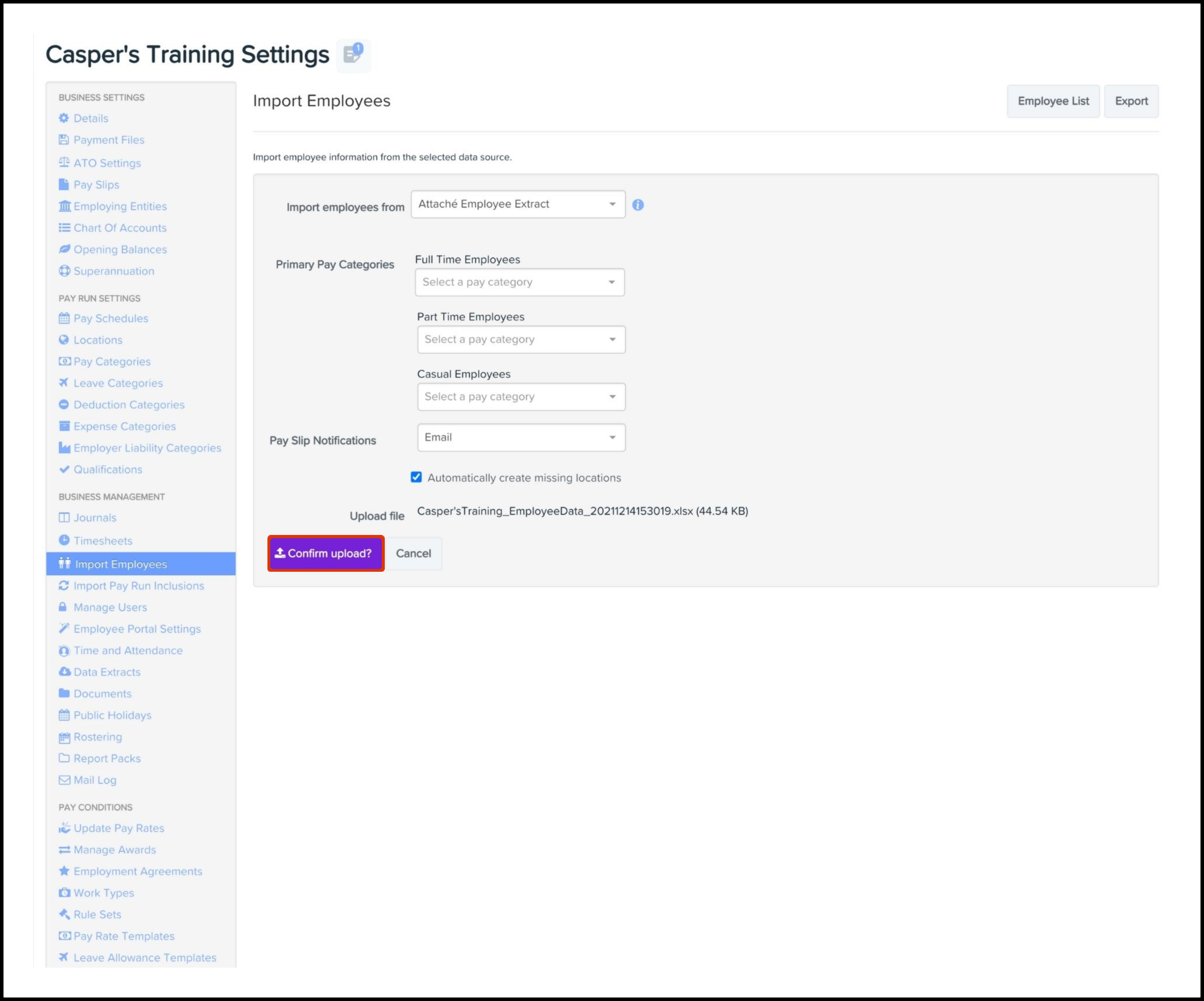
Task: Cancel the file upload
Action: pos(413,554)
